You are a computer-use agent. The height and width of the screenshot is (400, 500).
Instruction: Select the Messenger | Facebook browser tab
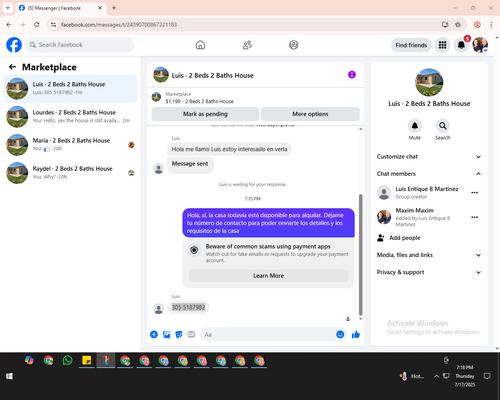coord(61,8)
